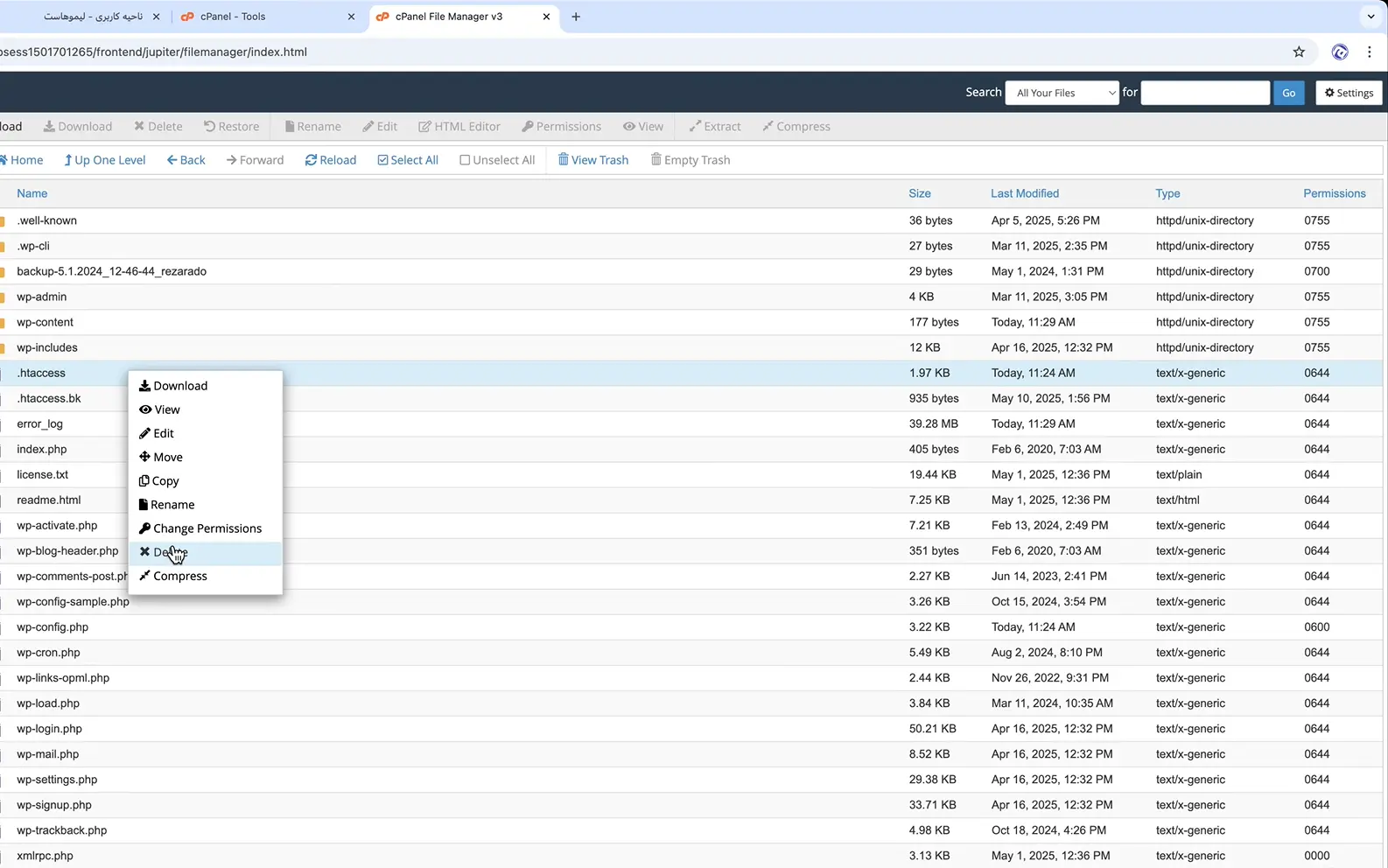Screen dimensions: 1388x868
Task: Click the search text input field
Action: click(1204, 93)
